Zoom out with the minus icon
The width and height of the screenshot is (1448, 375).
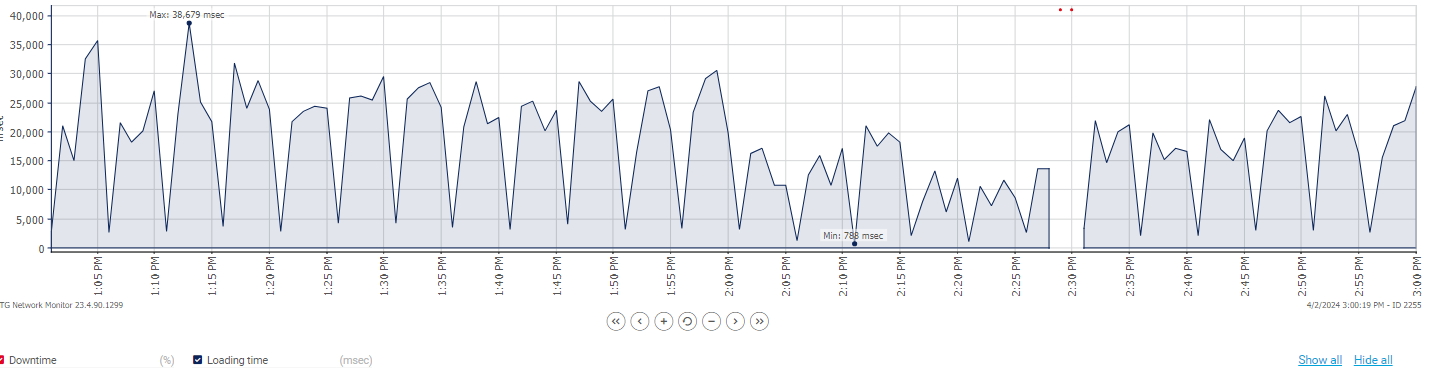click(711, 321)
